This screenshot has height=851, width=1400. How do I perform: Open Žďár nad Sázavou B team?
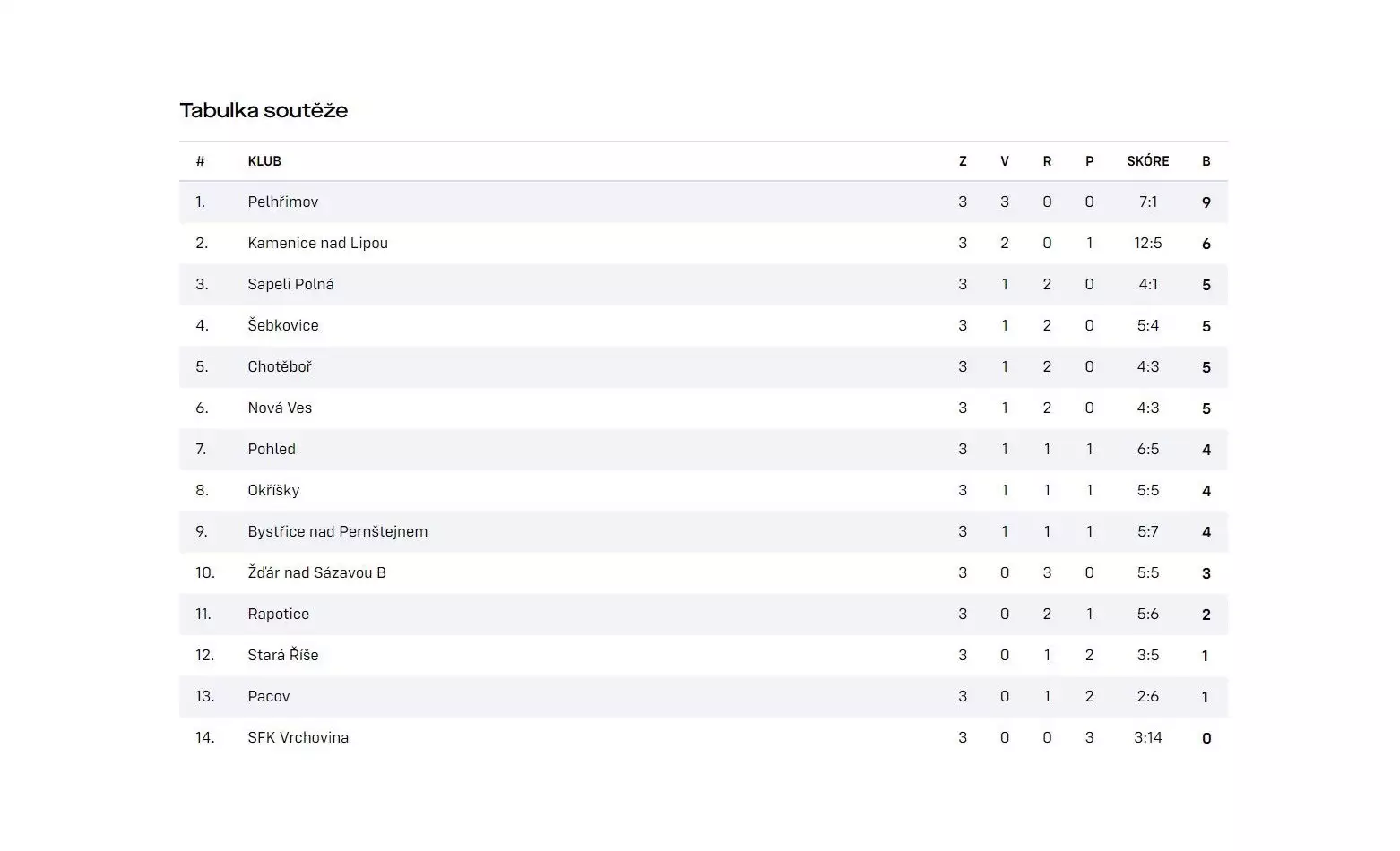coord(316,572)
